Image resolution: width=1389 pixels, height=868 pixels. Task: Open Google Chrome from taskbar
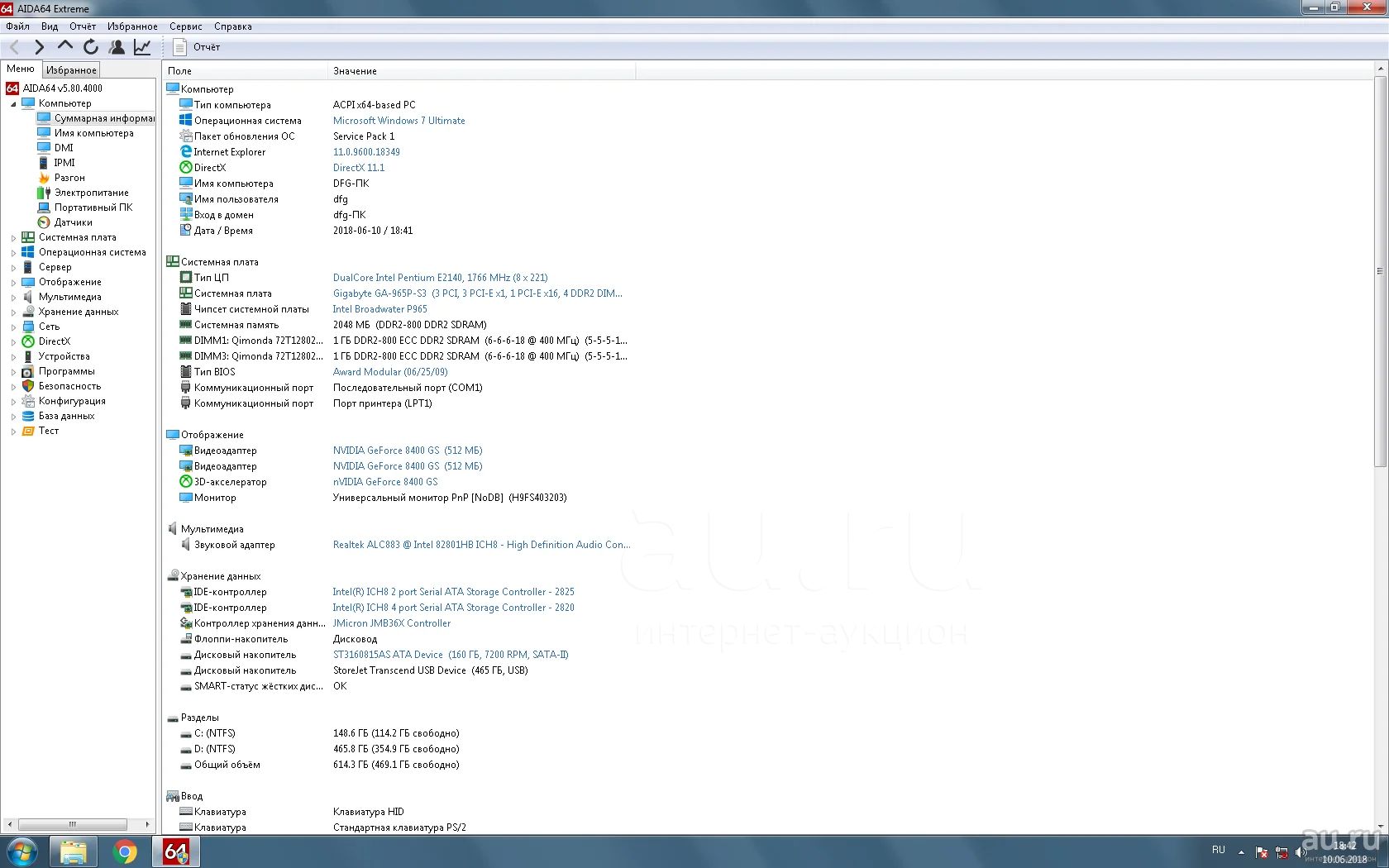coord(125,851)
